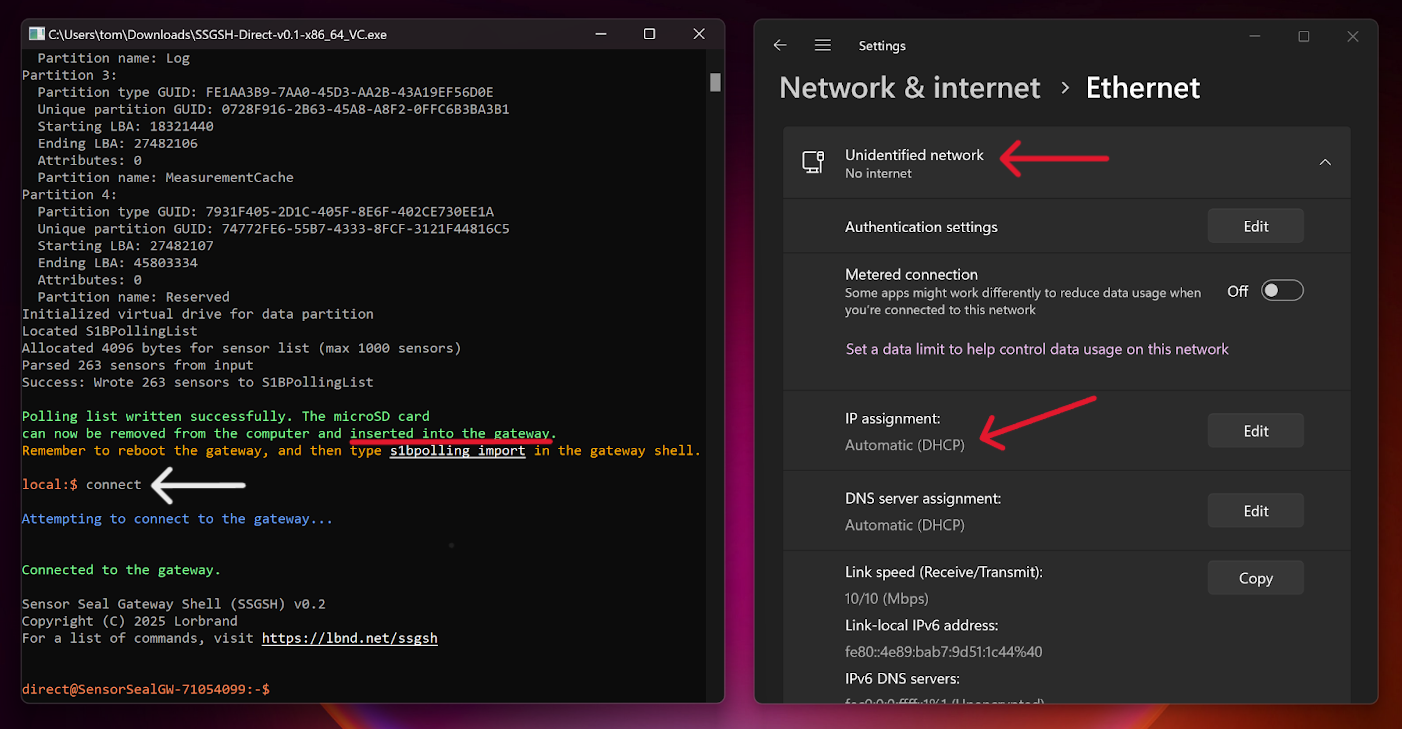
Task: Open the Settings navigation menu
Action: [x=822, y=45]
